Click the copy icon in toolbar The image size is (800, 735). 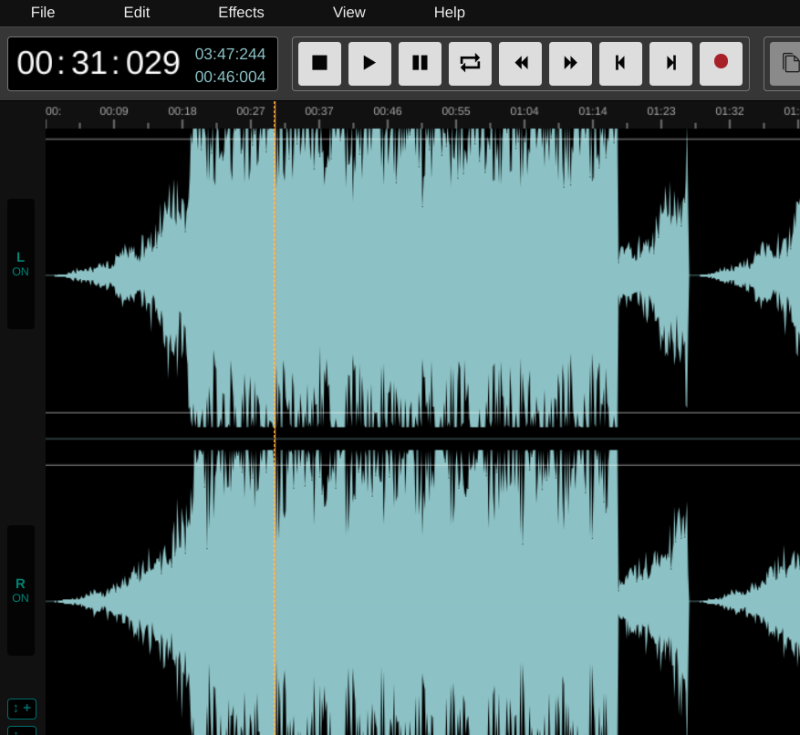click(x=789, y=63)
